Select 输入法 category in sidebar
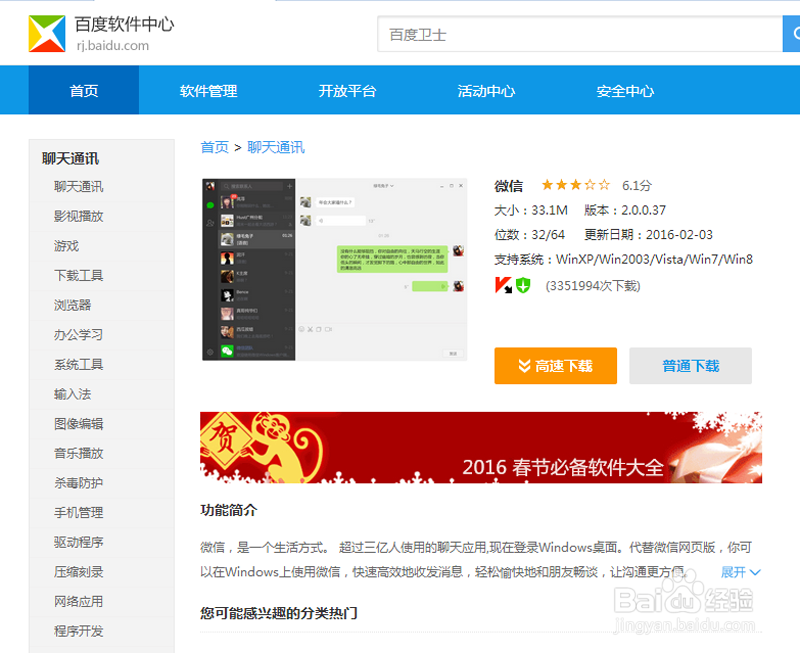The image size is (800, 653). tap(72, 394)
